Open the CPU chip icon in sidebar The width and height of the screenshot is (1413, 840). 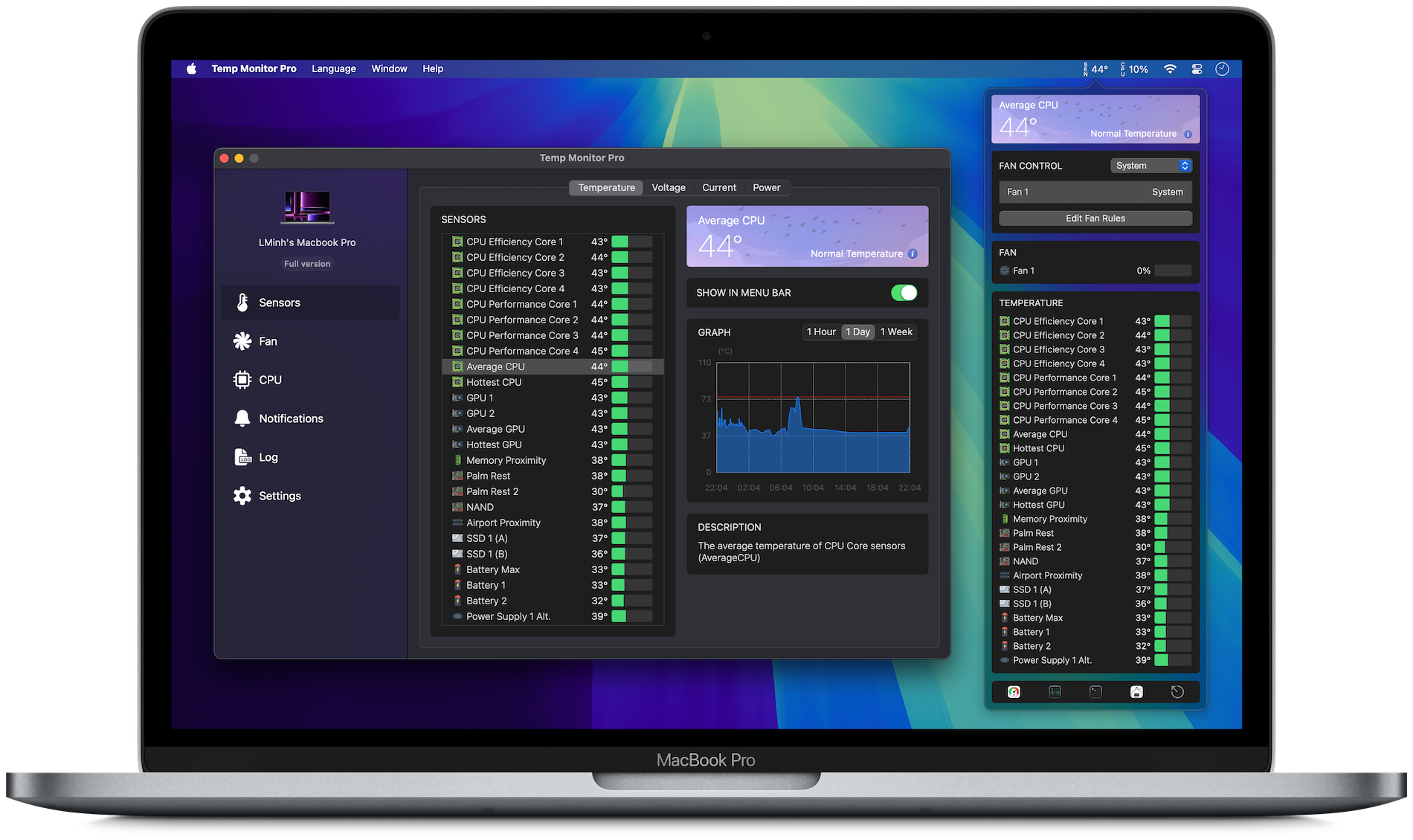(242, 380)
